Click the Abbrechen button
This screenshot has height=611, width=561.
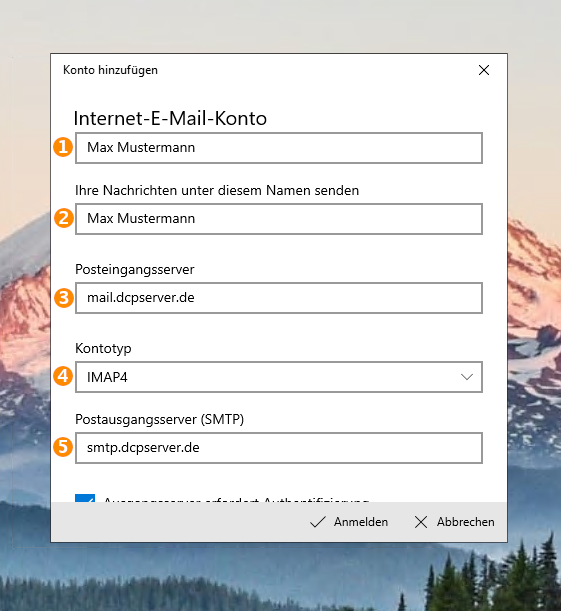pos(454,522)
